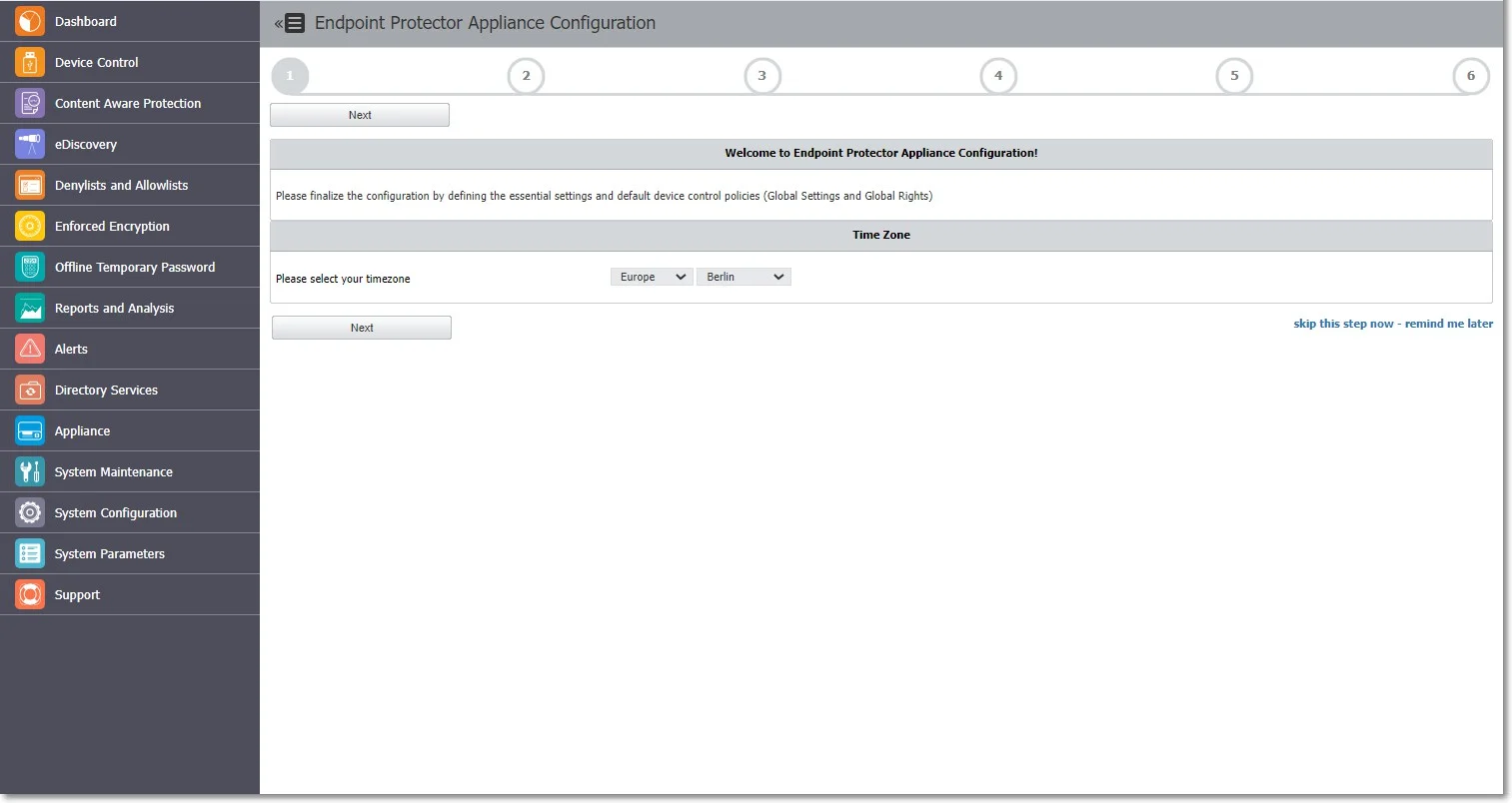Click the Offline Temporary Password icon
1512x803 pixels.
tap(30, 267)
